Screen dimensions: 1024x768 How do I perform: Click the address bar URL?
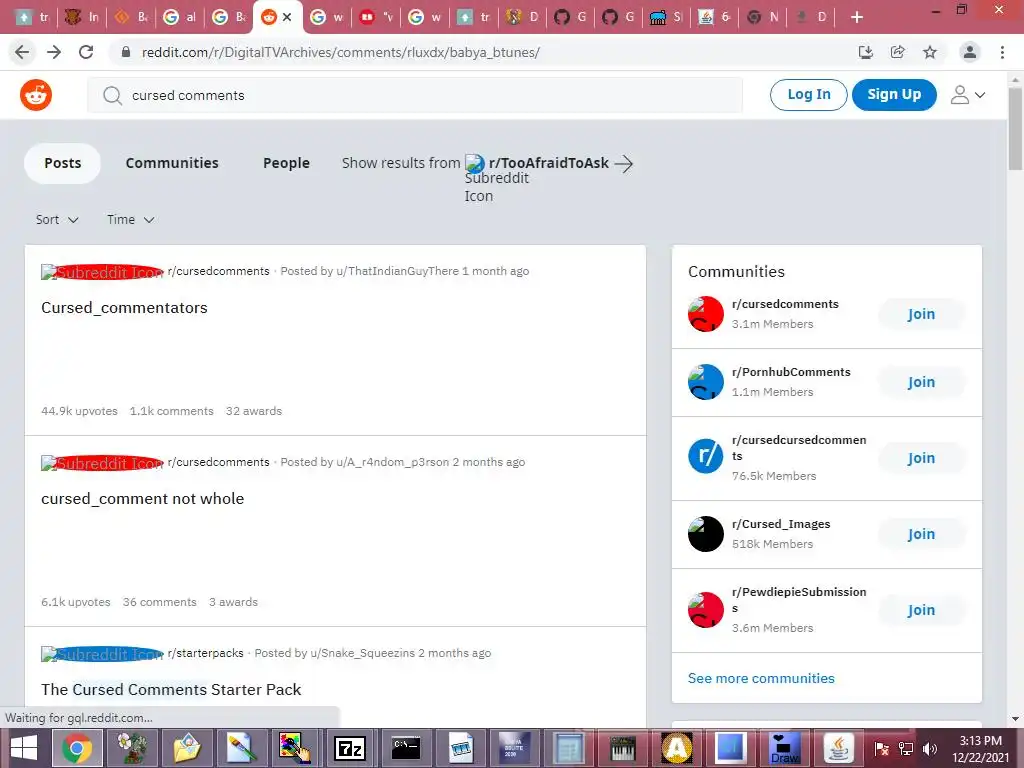point(340,52)
